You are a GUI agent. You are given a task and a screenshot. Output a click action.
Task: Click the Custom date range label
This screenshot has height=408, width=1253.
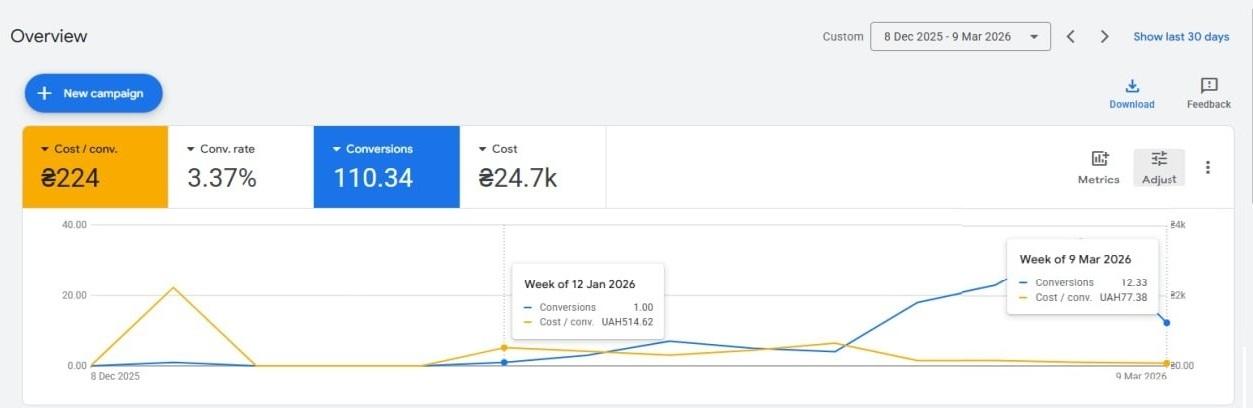843,37
